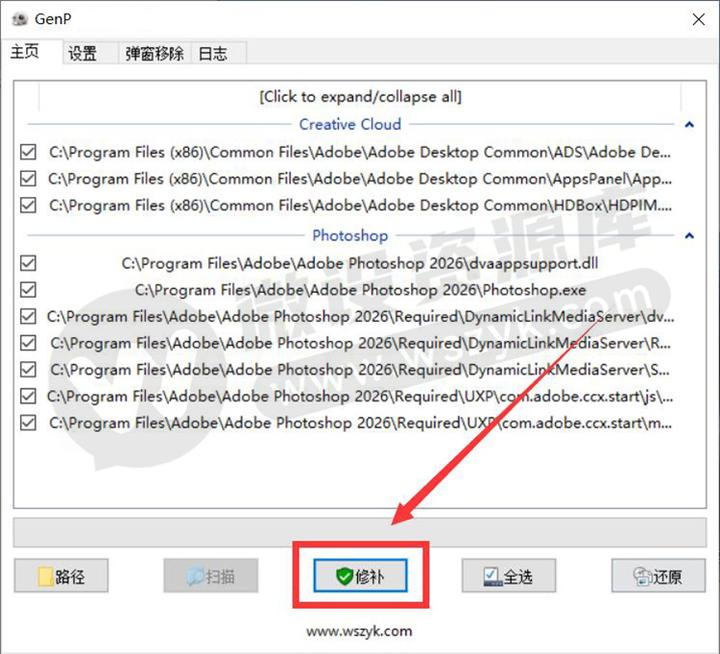Screen dimensions: 720x654
Task: Uncheck the HDBox\HDPIM... file checkbox
Action: tap(28, 205)
